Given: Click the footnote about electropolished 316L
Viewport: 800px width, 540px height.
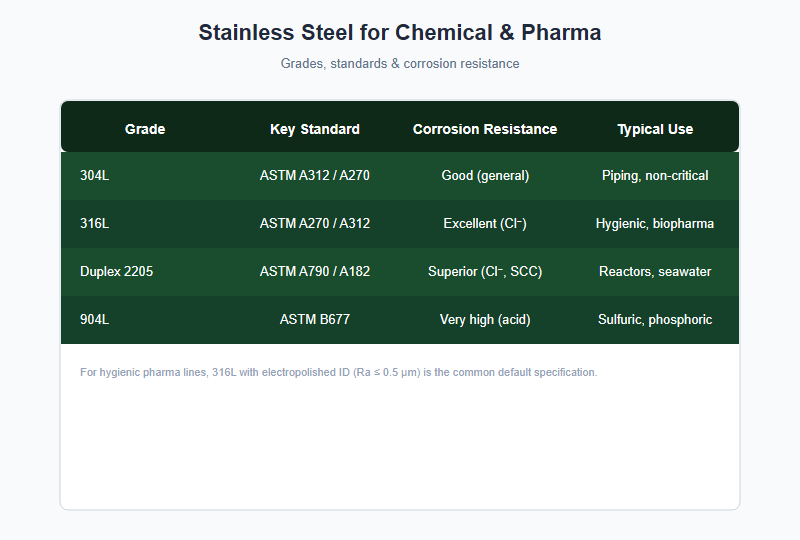Looking at the screenshot, I should 338,373.
